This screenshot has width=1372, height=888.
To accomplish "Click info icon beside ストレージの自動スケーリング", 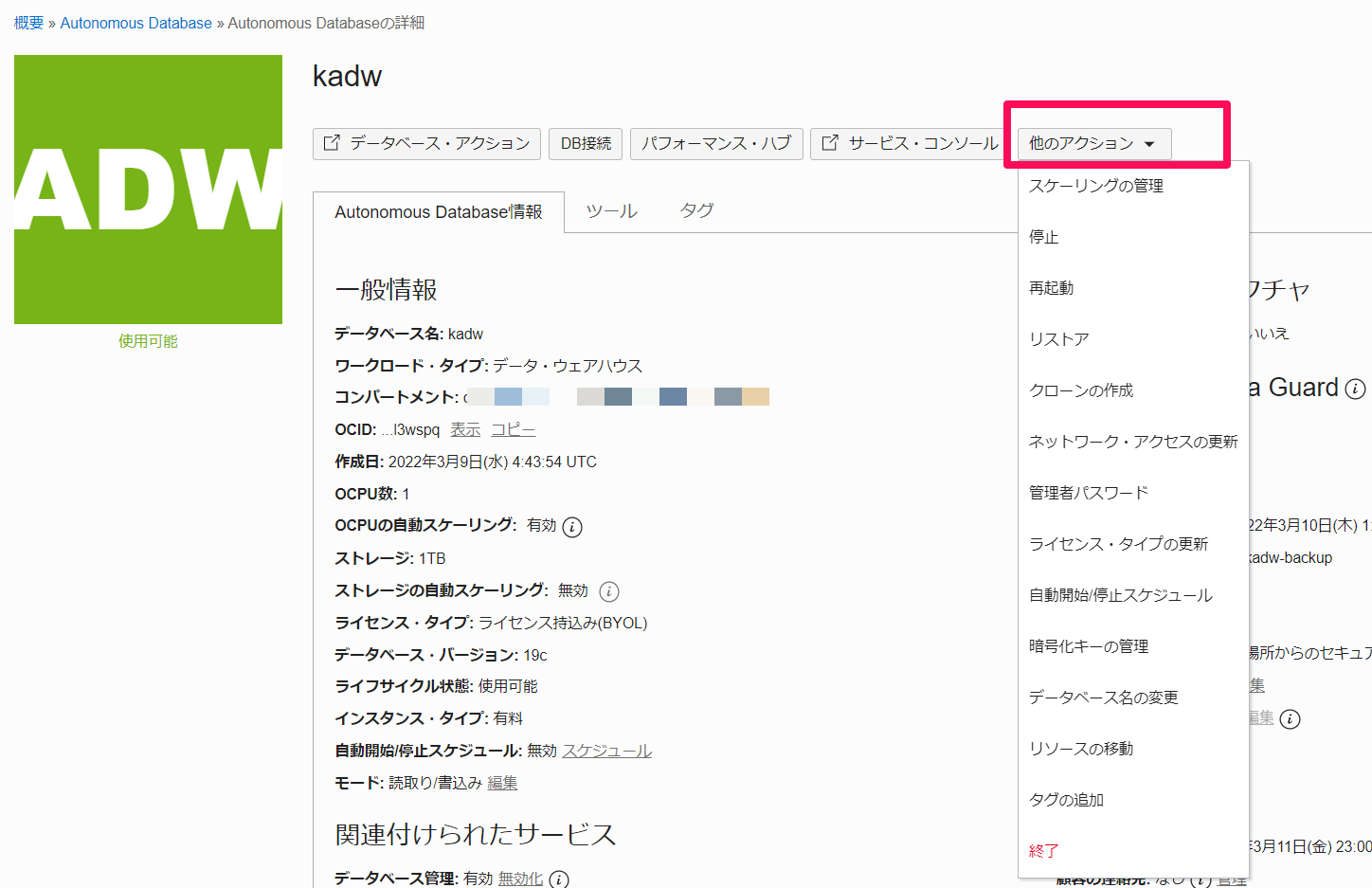I will coord(609,591).
